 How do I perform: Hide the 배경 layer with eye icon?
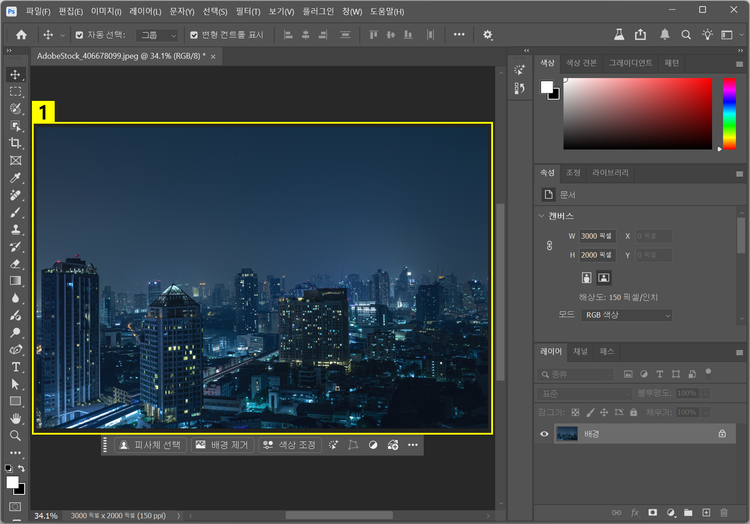[545, 434]
